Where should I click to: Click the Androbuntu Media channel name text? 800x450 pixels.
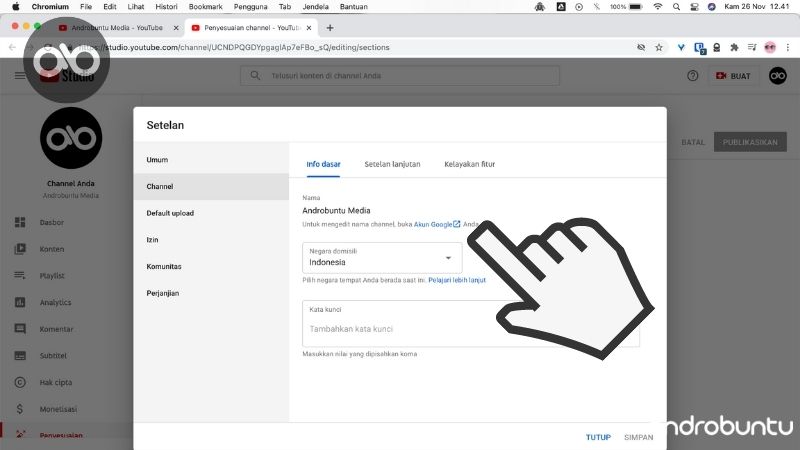coord(336,210)
